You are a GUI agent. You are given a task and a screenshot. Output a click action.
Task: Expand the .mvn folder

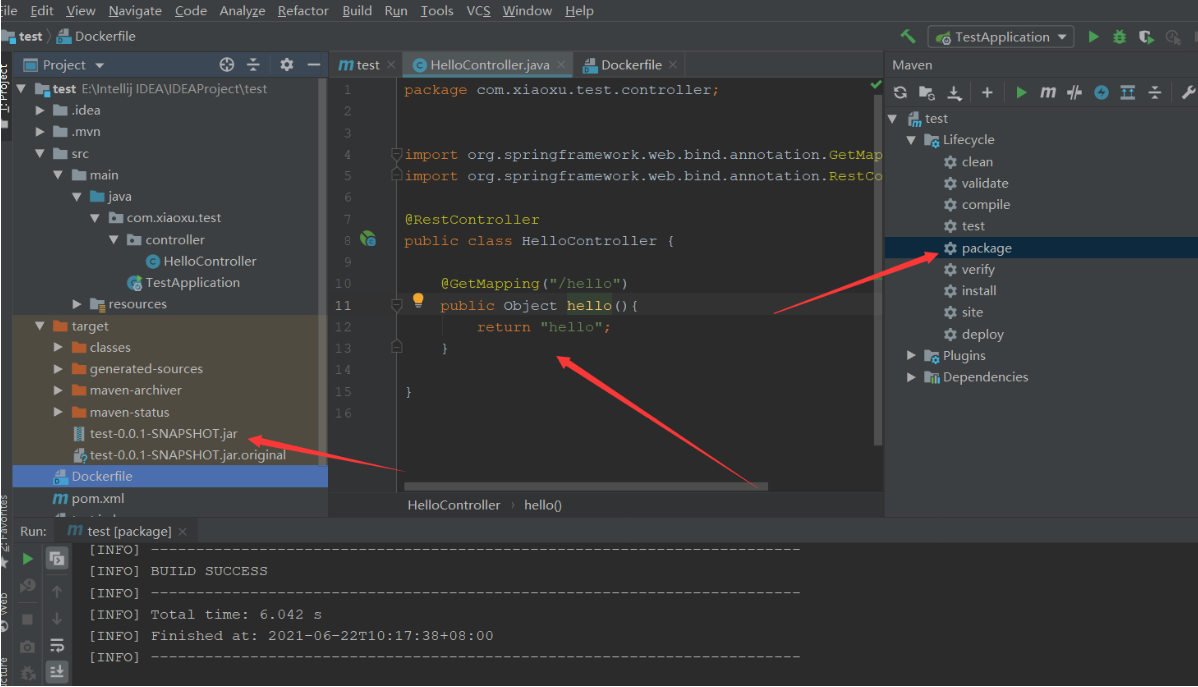click(x=40, y=131)
